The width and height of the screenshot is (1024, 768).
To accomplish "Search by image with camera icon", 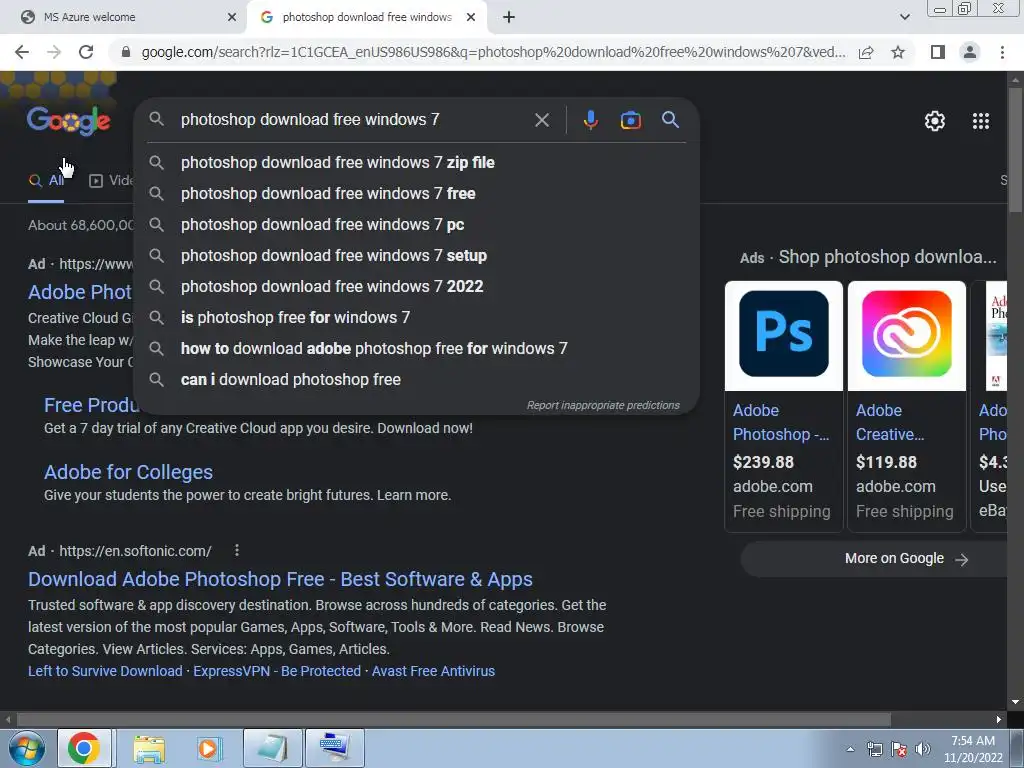I will (x=630, y=120).
